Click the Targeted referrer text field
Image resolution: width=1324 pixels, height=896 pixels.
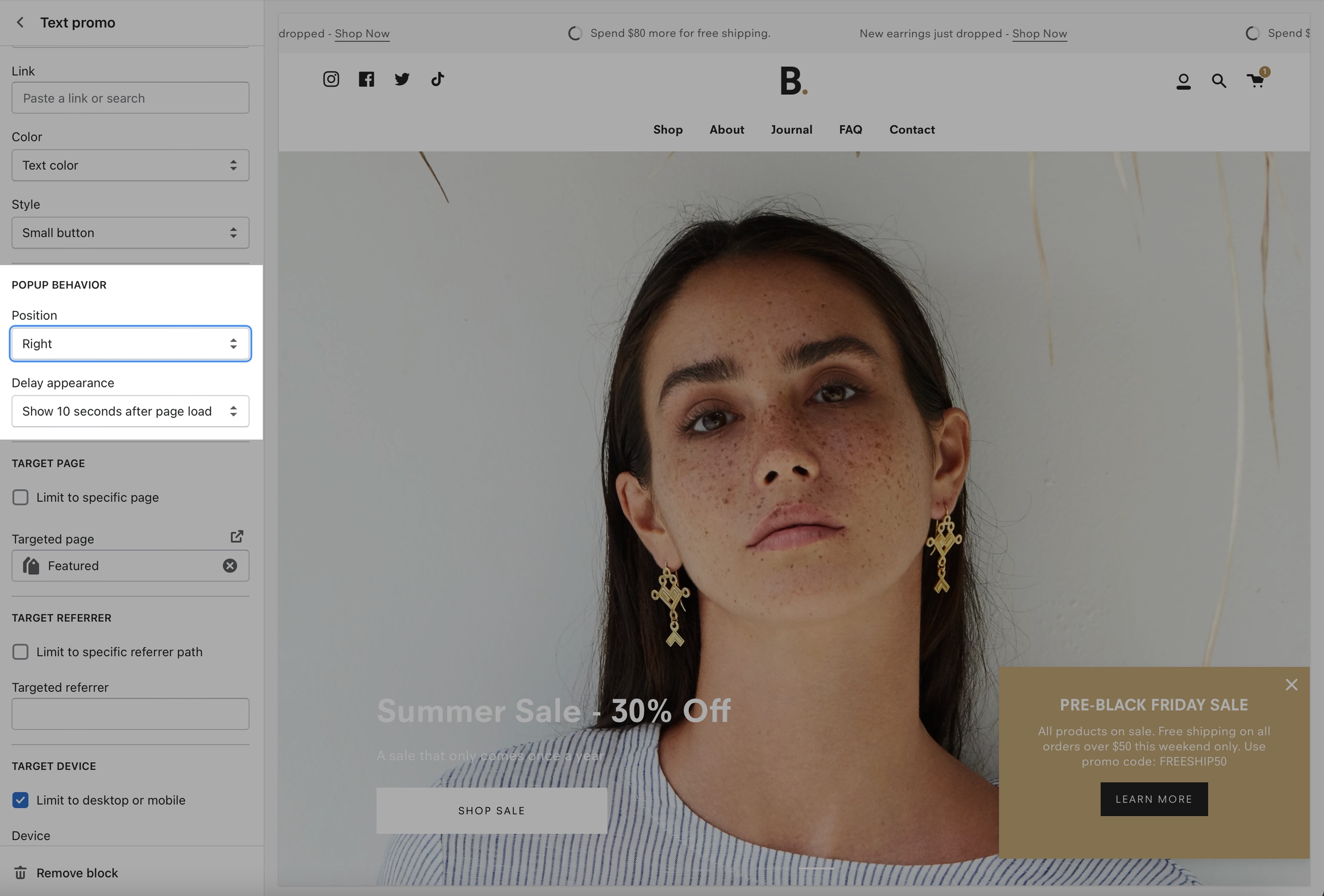pos(130,714)
